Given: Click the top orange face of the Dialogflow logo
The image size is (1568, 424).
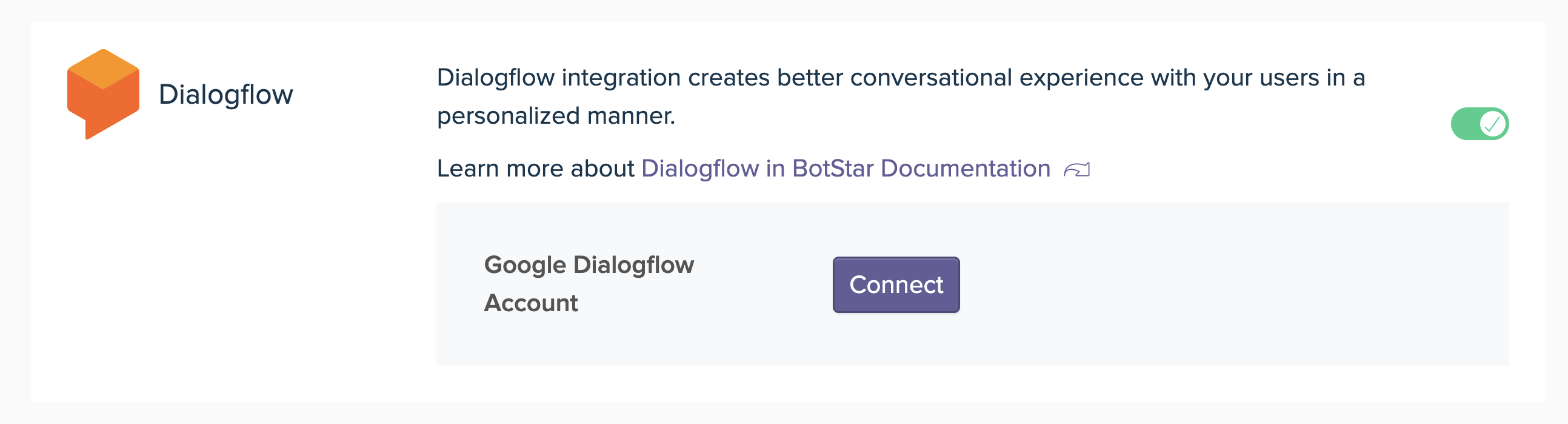Looking at the screenshot, I should (103, 69).
